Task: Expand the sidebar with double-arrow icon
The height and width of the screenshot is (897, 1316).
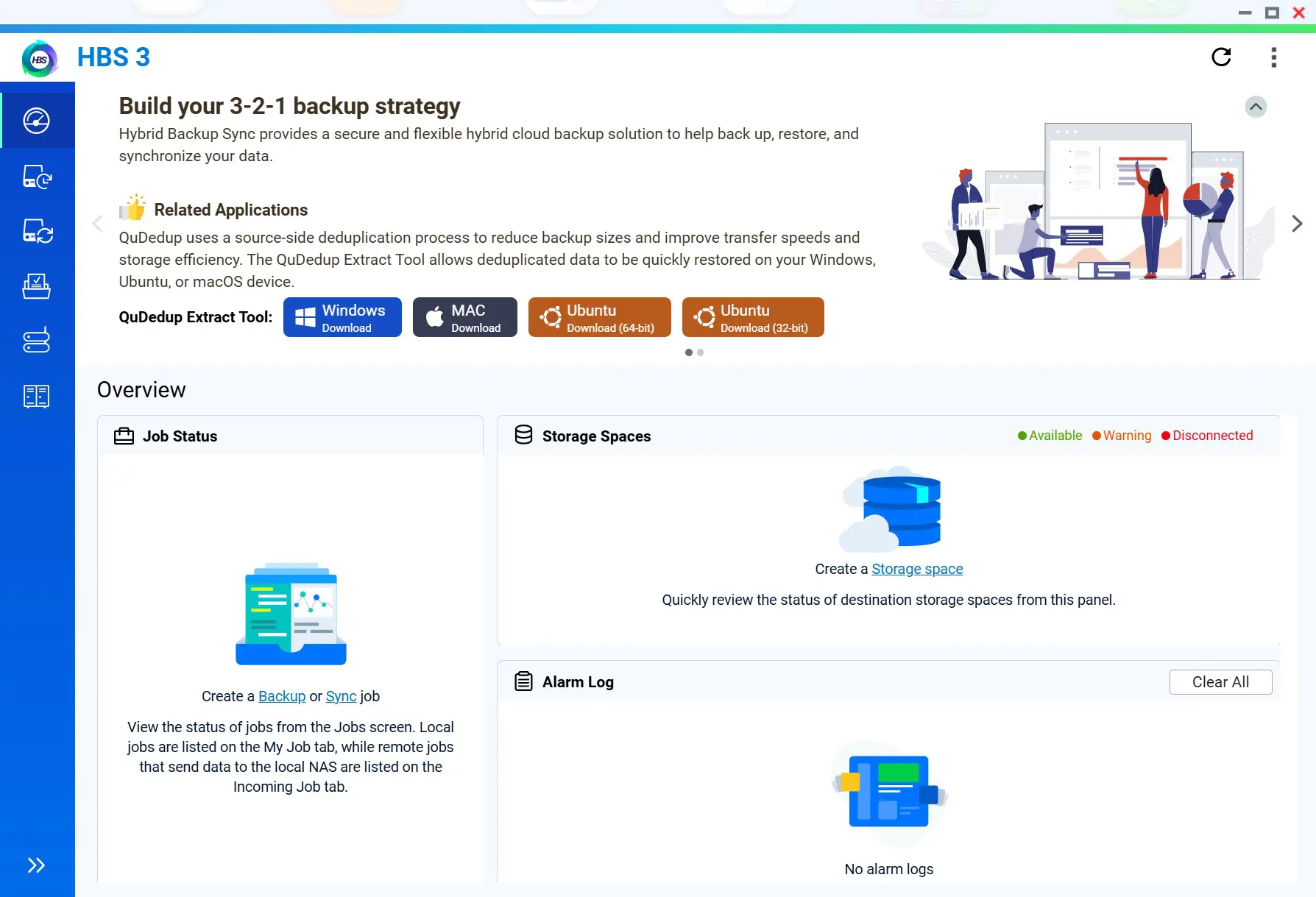Action: coord(36,865)
